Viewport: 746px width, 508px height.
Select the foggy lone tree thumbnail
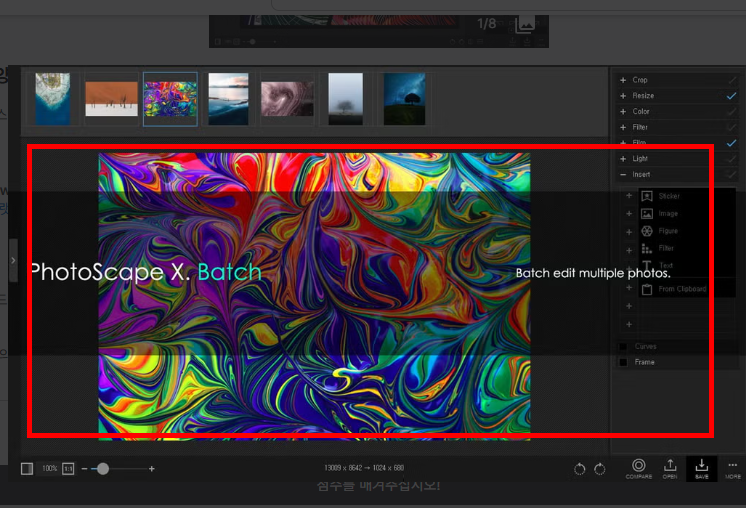pyautogui.click(x=346, y=99)
